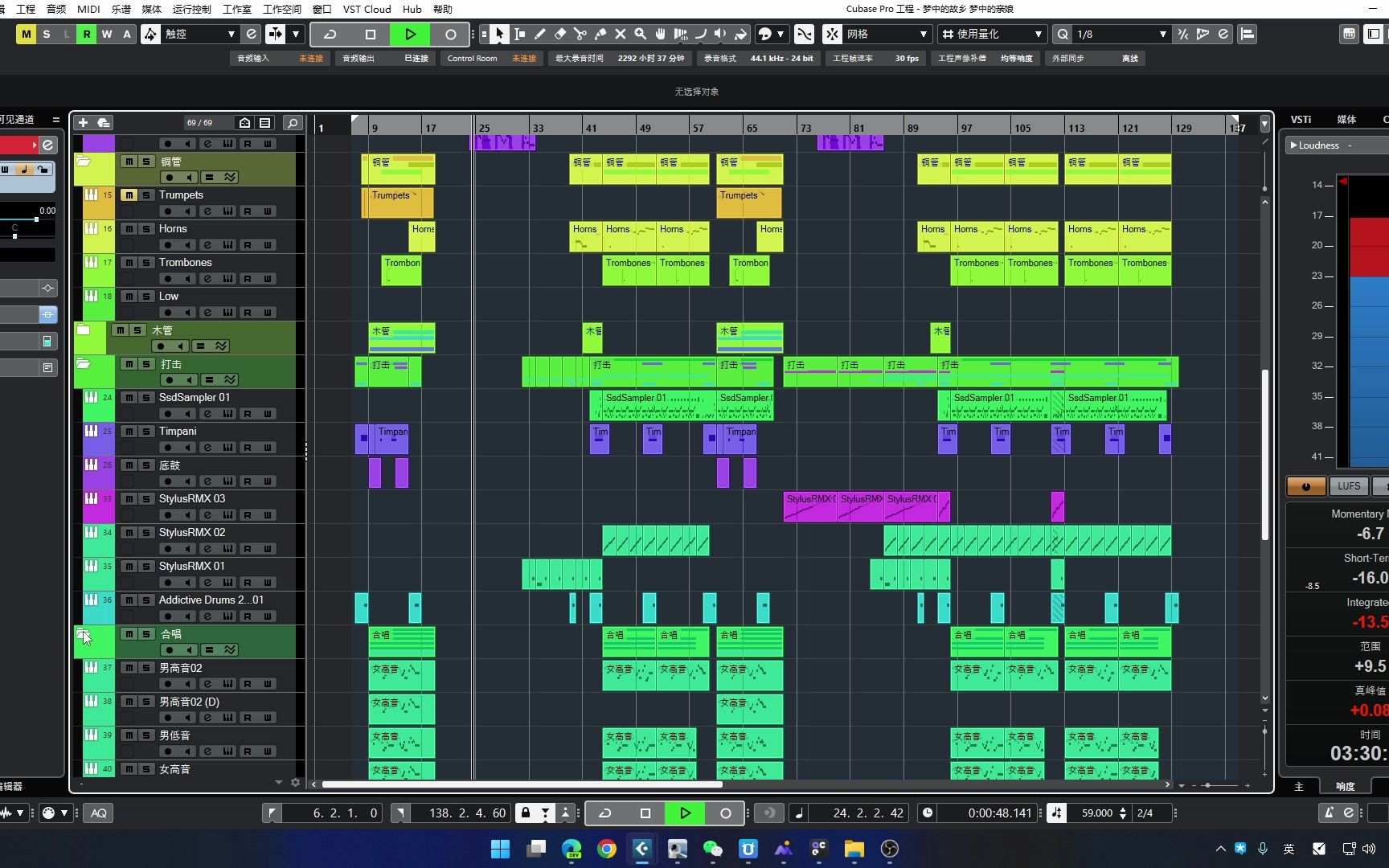The width and height of the screenshot is (1389, 868).
Task: Open WeChat from the taskbar
Action: point(713,849)
